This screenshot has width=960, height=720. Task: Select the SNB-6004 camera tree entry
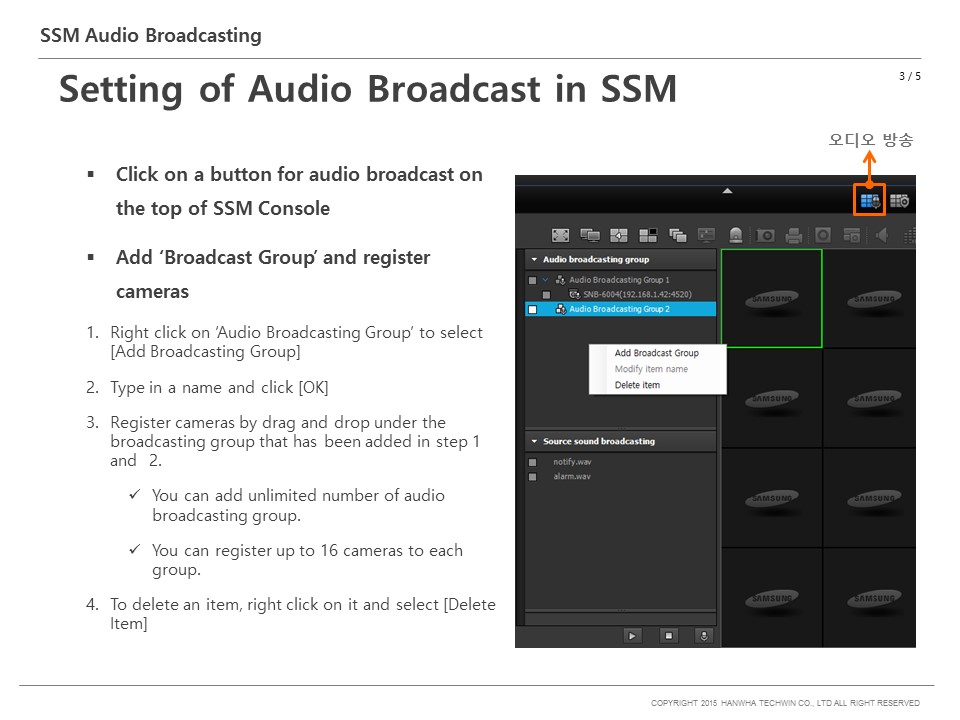[636, 292]
